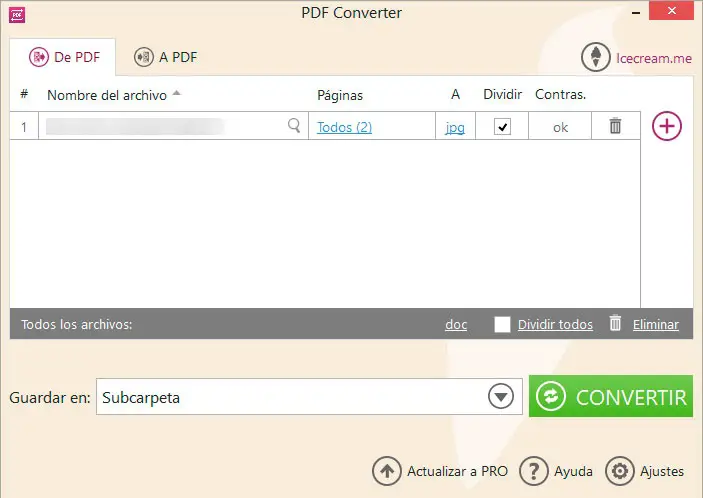This screenshot has width=703, height=498.
Task: Click the Eliminar link to remove all
Action: [x=655, y=324]
